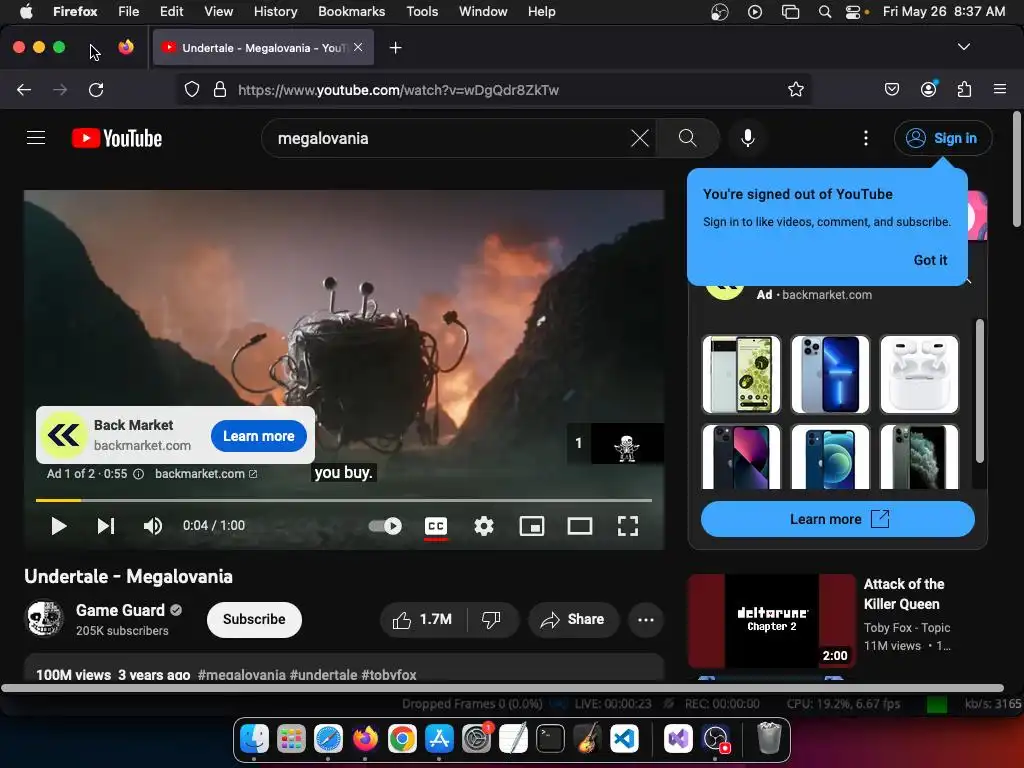Viewport: 1024px width, 768px height.
Task: Open Firefox application hamburger menu
Action: click(999, 89)
